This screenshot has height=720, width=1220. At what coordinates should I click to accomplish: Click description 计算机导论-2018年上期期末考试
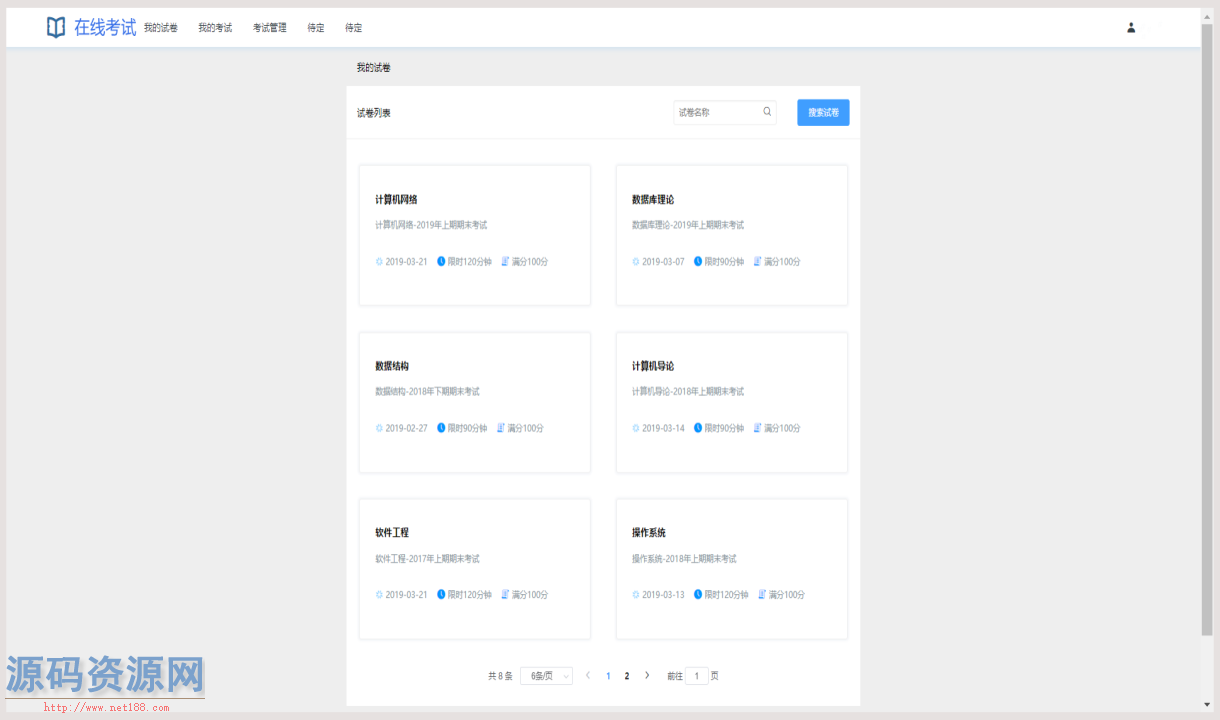[688, 392]
